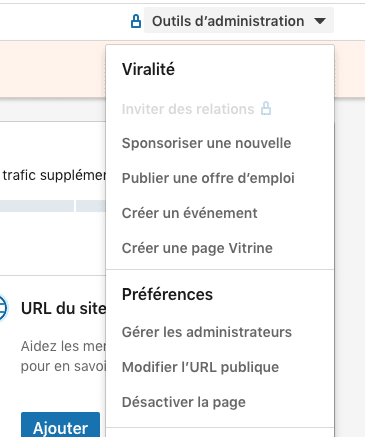Click the first progress bar segment

37,206
